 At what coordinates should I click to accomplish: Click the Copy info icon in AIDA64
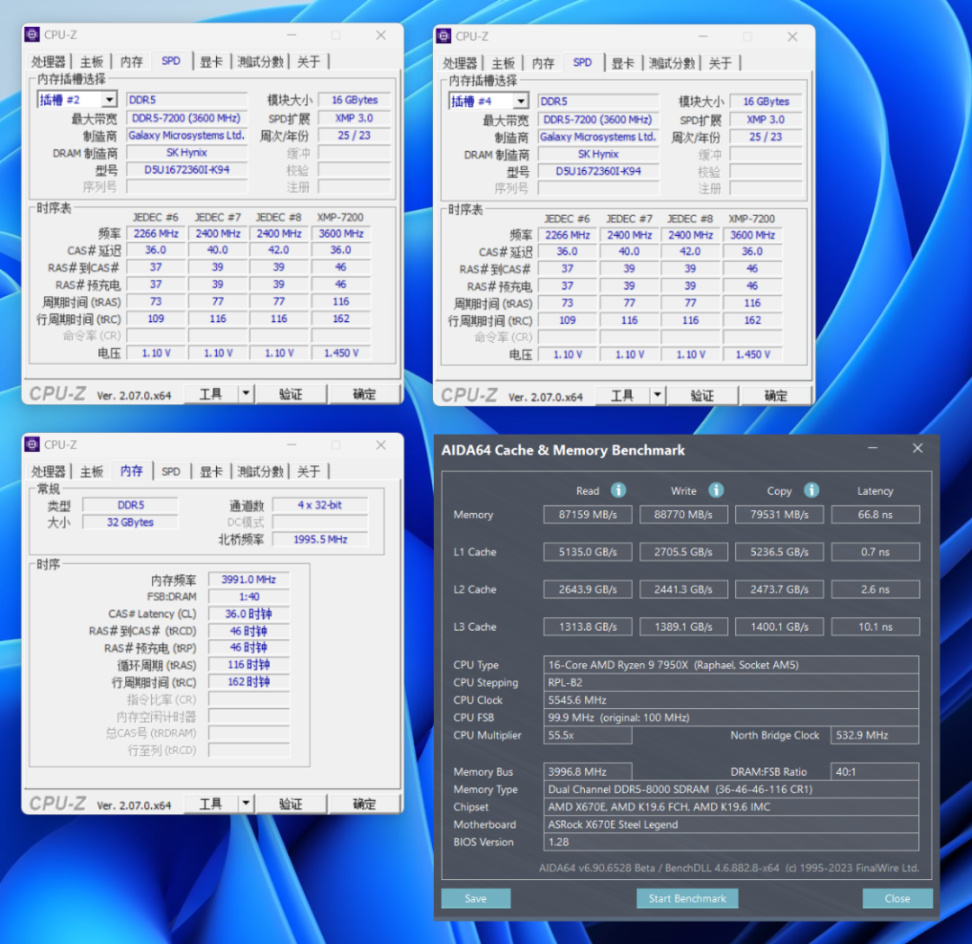point(811,490)
